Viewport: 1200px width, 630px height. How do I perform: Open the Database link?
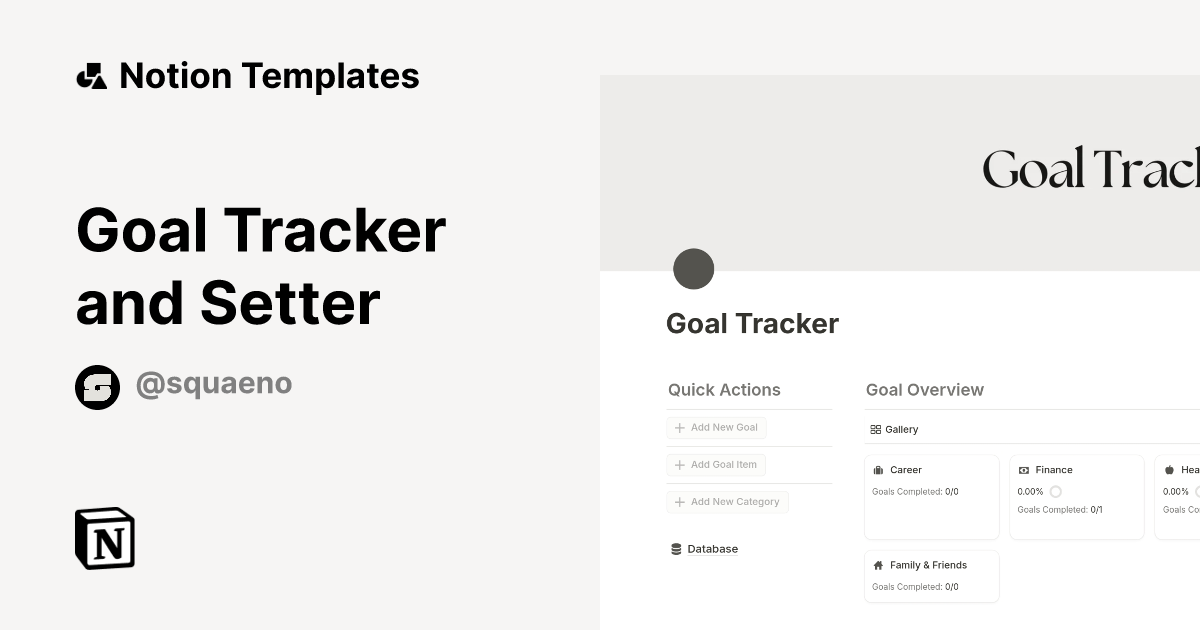coord(712,548)
